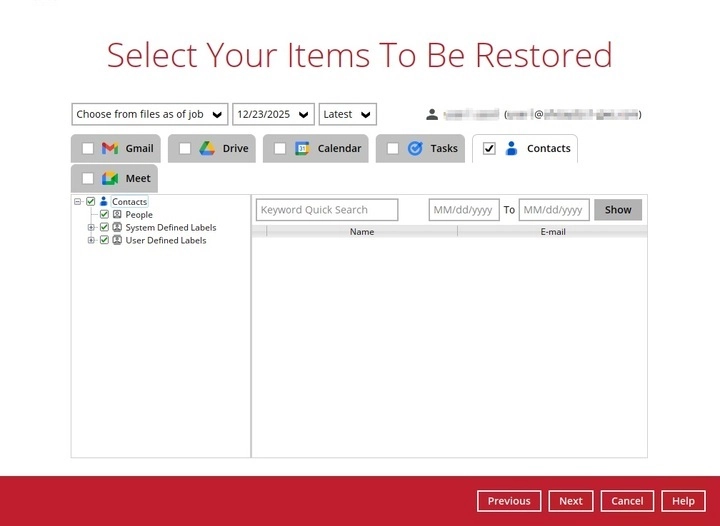Click the Google Tasks checkmark icon

point(415,149)
